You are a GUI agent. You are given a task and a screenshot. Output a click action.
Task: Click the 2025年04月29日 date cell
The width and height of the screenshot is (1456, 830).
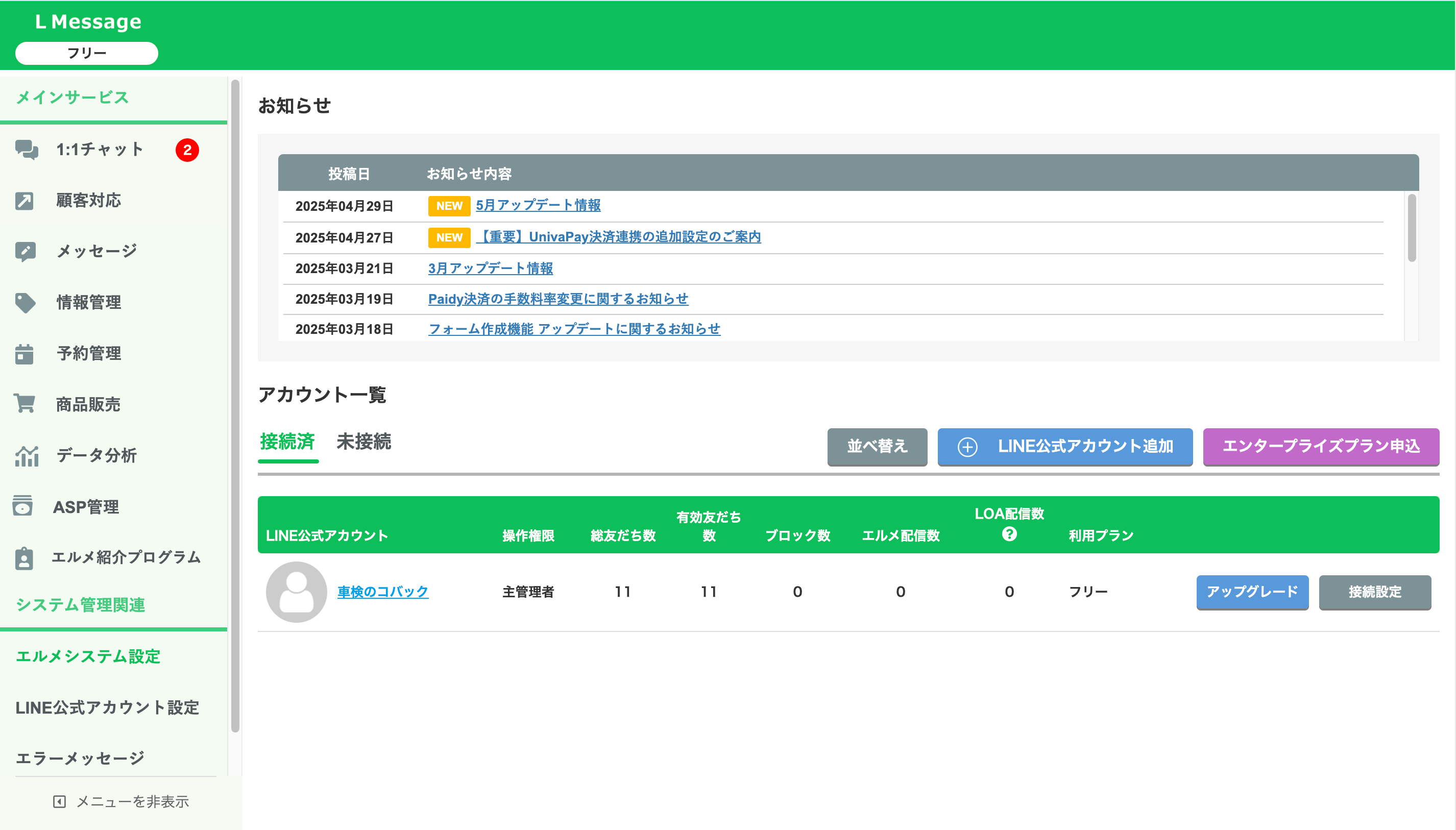tap(344, 206)
